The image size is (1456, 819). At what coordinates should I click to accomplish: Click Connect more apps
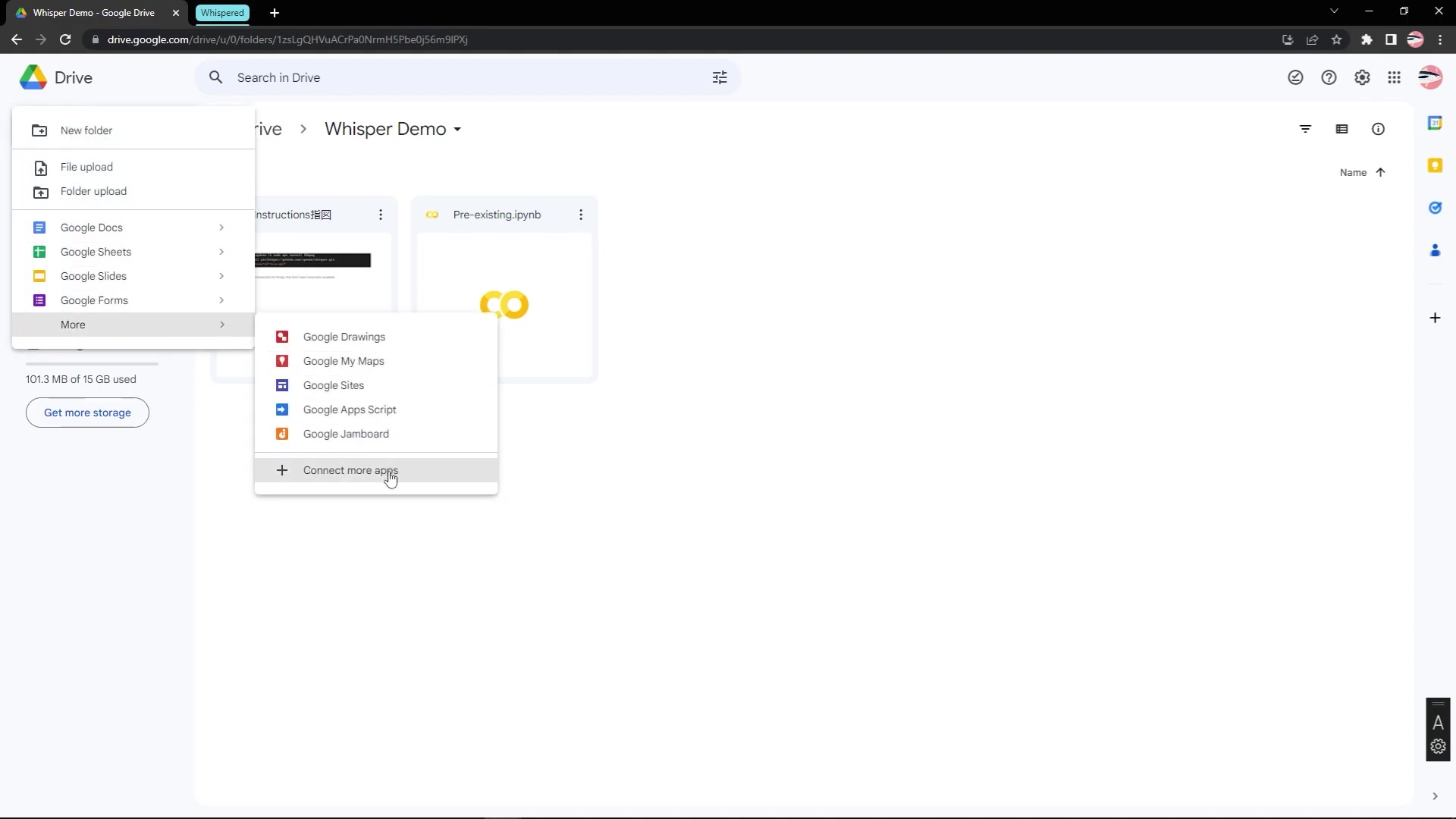(376, 470)
